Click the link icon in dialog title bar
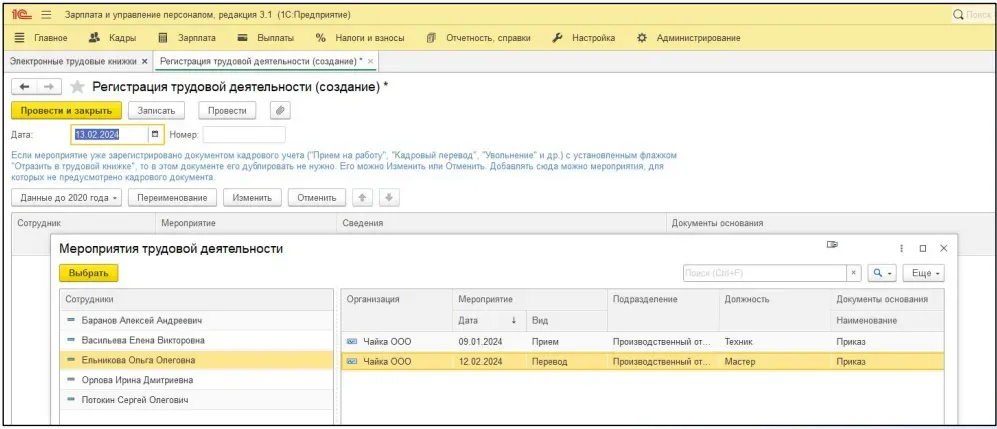 [832, 245]
